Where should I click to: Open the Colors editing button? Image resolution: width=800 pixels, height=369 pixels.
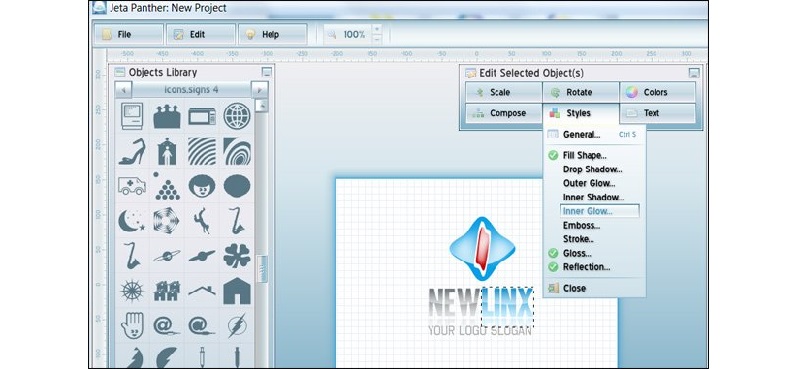pyautogui.click(x=658, y=92)
